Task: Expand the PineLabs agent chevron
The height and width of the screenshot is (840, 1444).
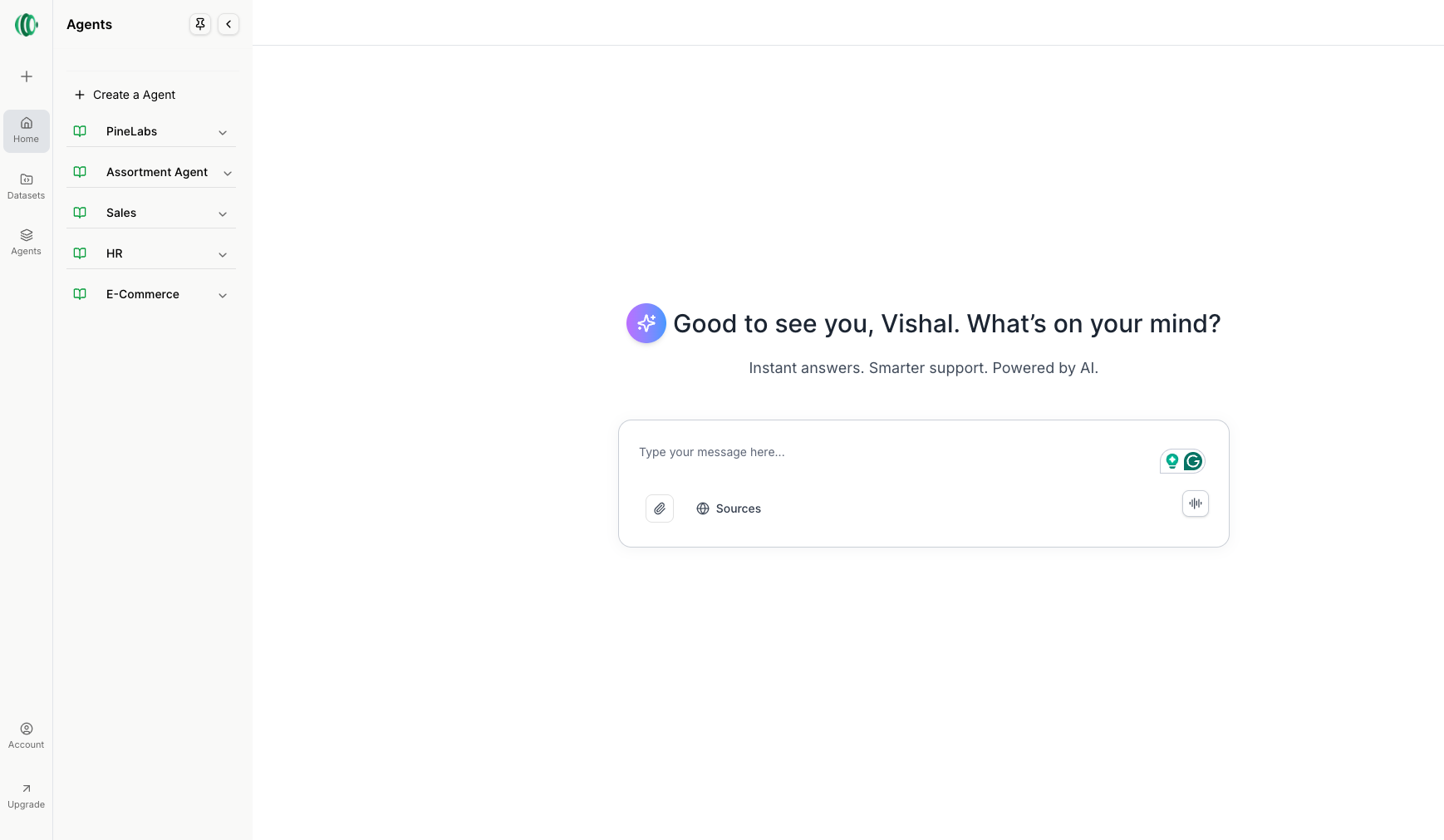Action: [x=223, y=132]
